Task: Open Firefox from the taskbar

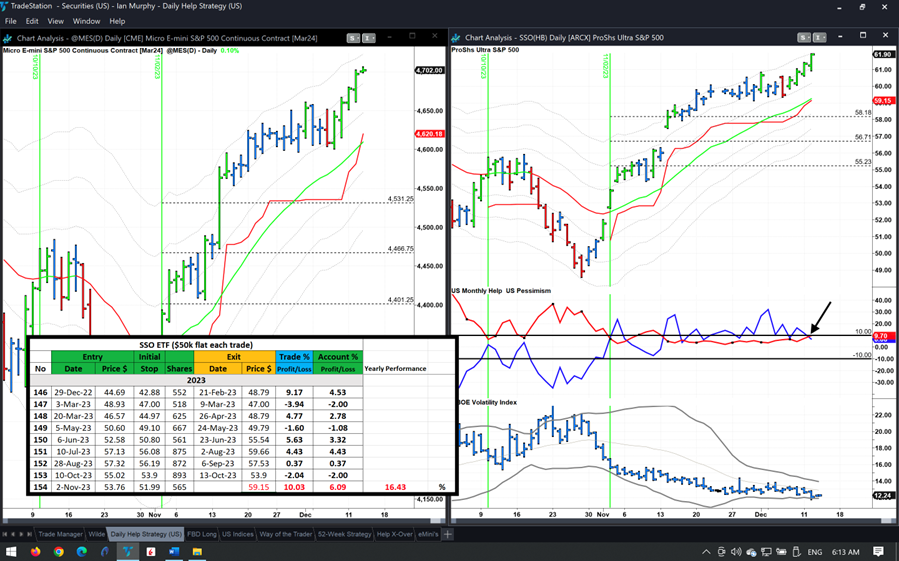Action: [35, 552]
